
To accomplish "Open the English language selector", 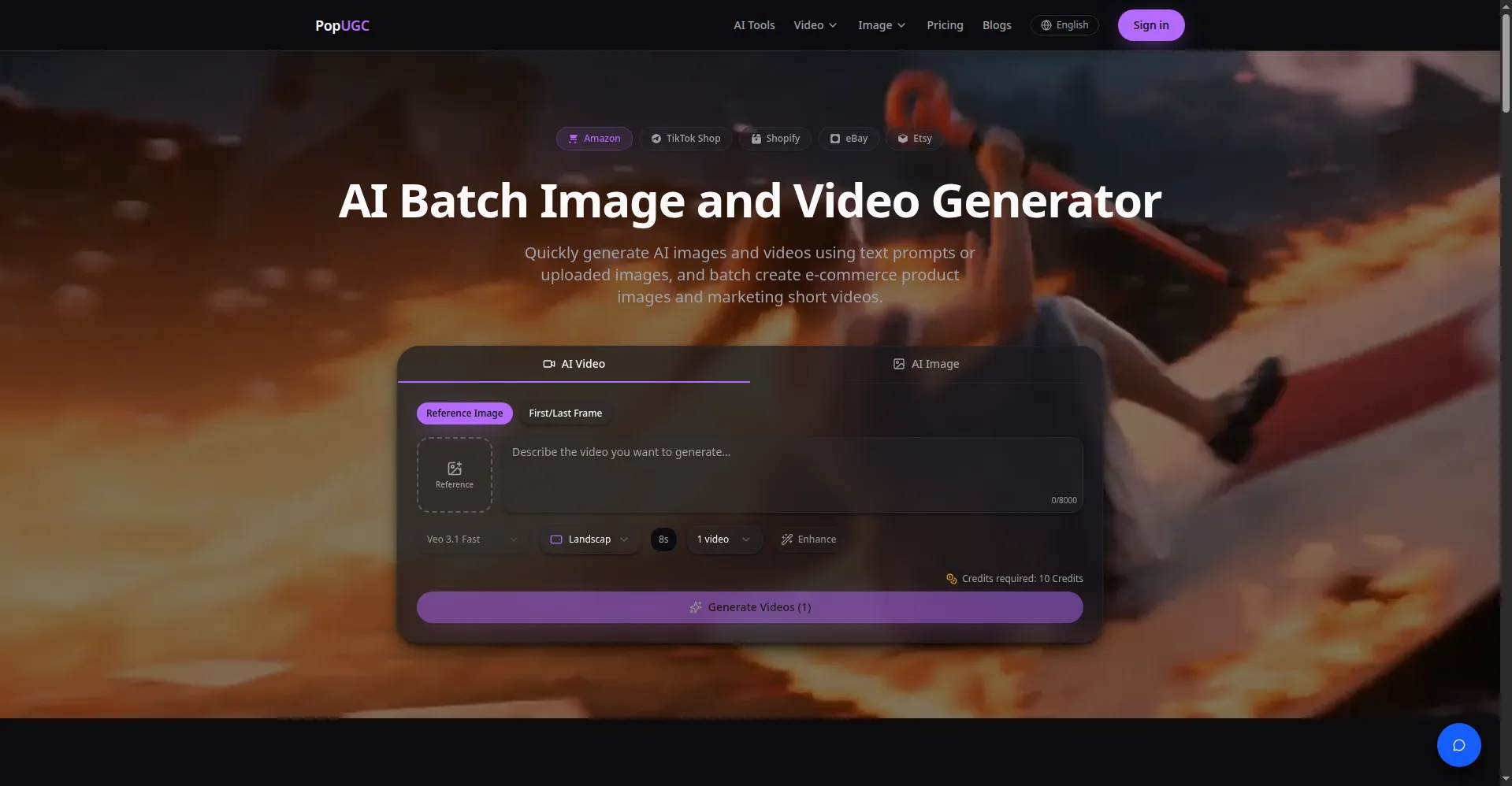I will point(1064,25).
